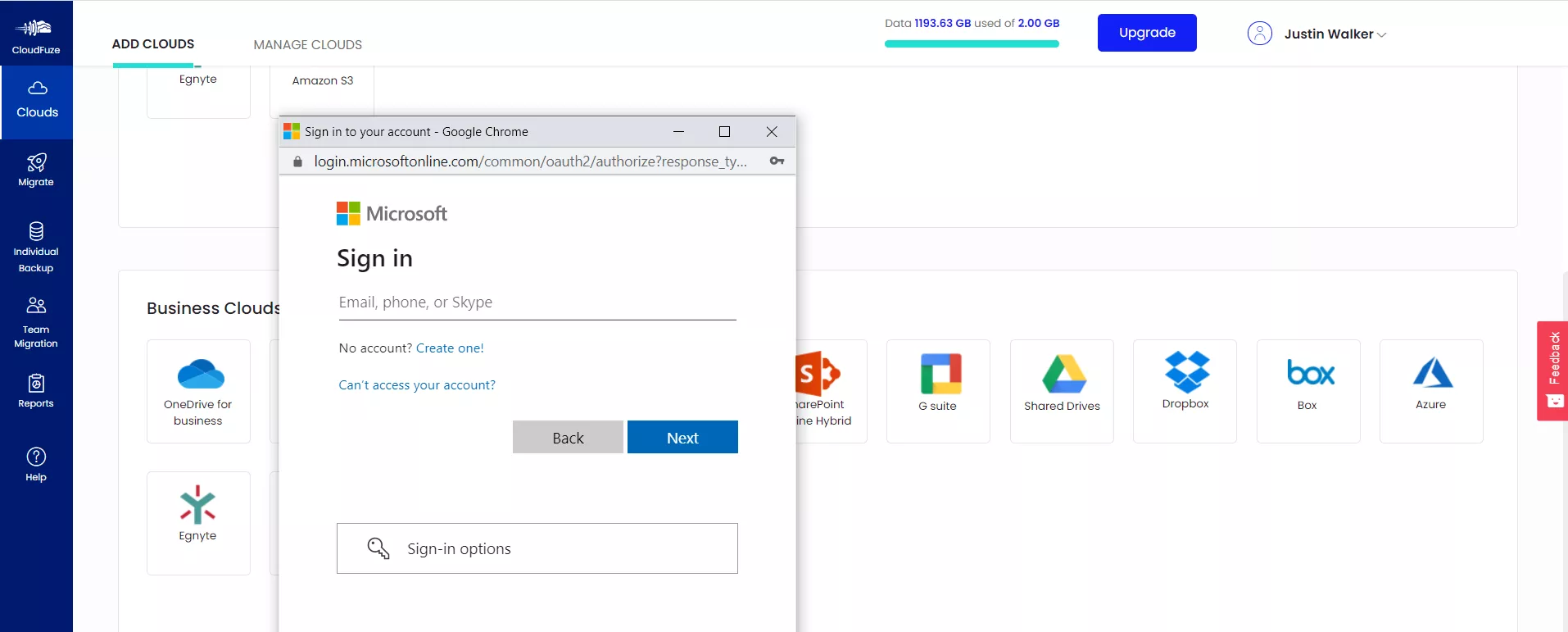
Task: Focus the Email, phone, or Skype field
Action: (x=537, y=302)
